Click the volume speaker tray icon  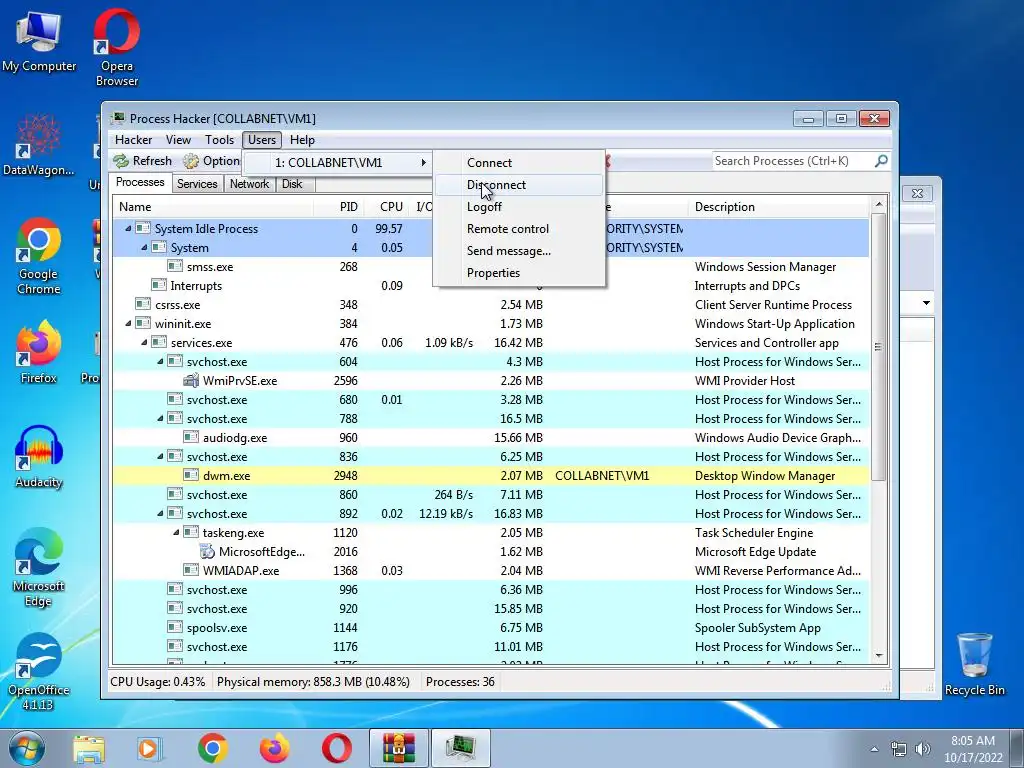(x=923, y=749)
